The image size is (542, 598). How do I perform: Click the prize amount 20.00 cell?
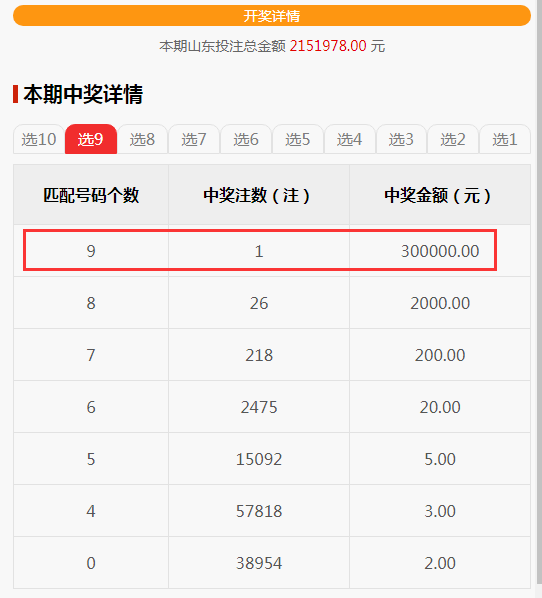pyautogui.click(x=440, y=407)
